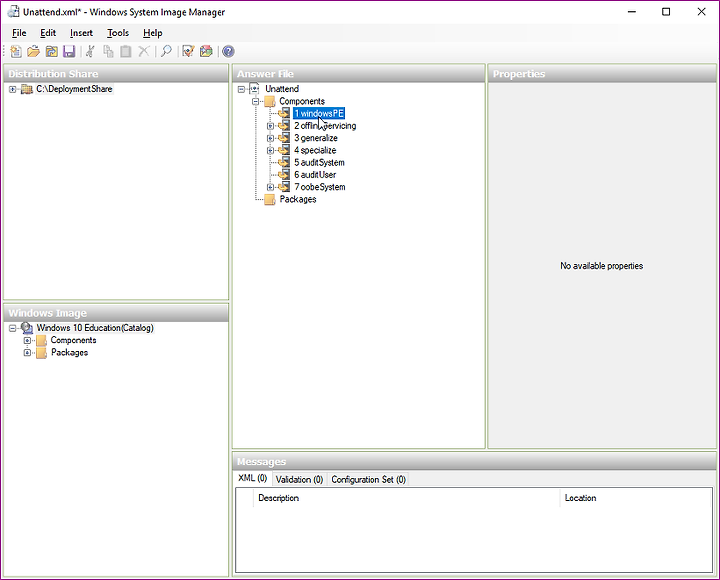Collapse the Unattend root node
Screen dimensions: 720x580
coord(242,90)
